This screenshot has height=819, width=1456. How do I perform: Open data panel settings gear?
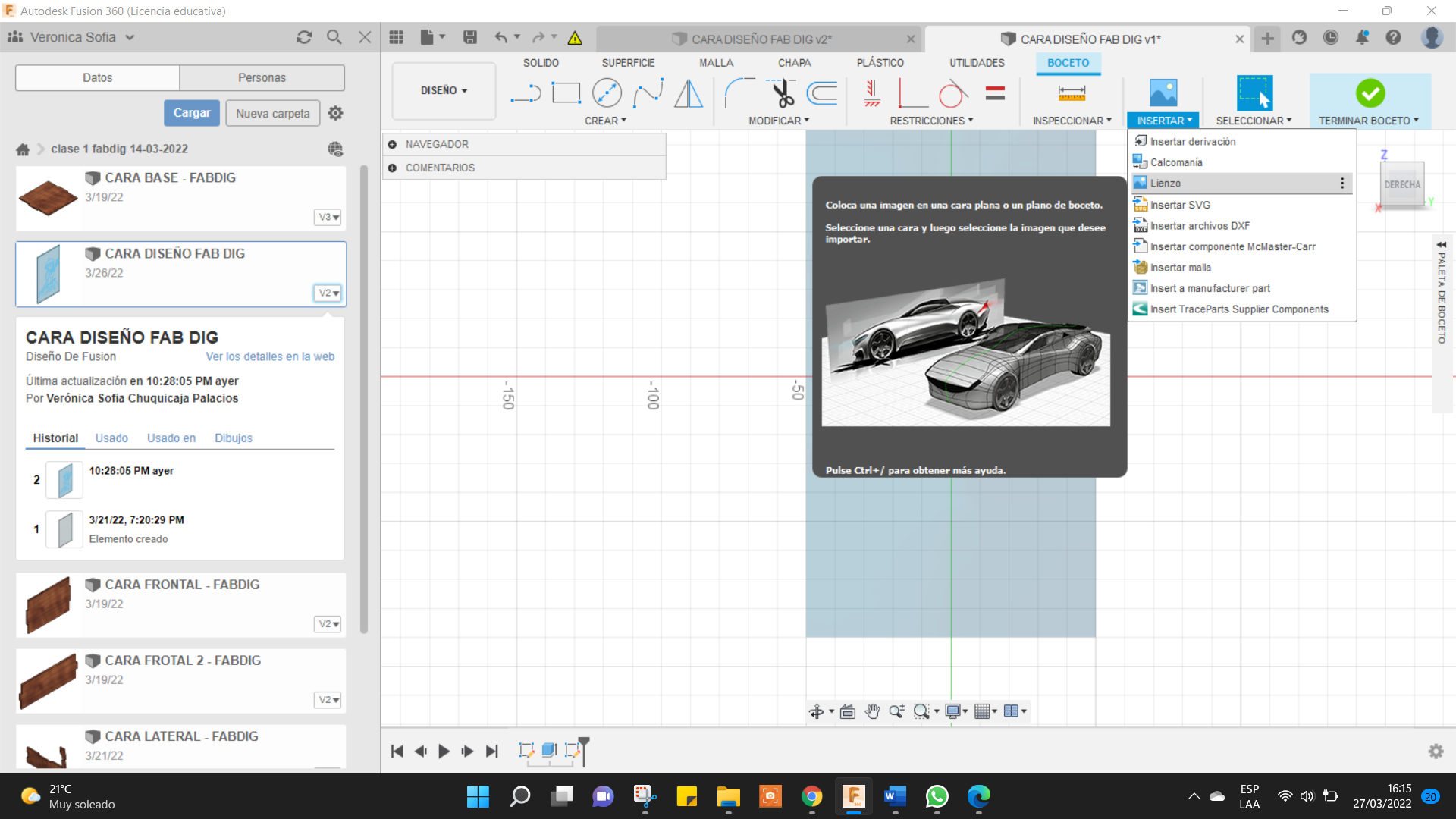[335, 113]
